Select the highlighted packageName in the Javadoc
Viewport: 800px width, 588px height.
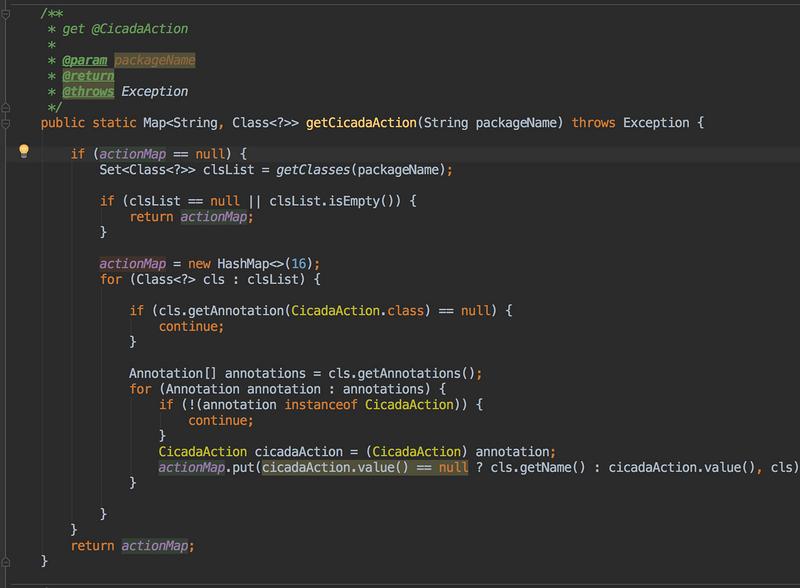pyautogui.click(x=155, y=60)
